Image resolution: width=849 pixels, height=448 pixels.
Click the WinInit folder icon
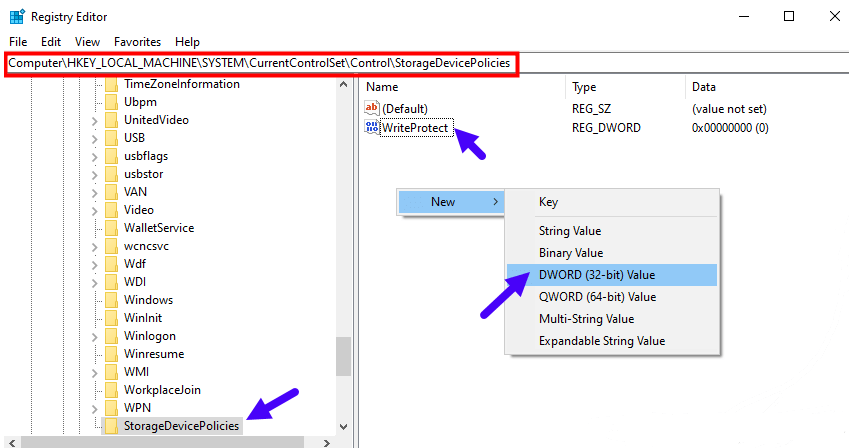click(x=111, y=317)
